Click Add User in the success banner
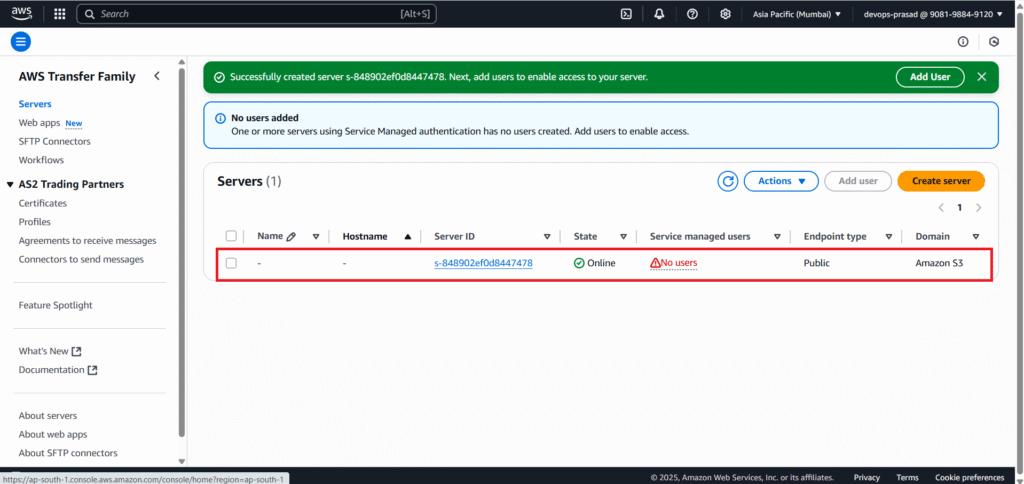Image resolution: width=1024 pixels, height=484 pixels. click(x=930, y=76)
